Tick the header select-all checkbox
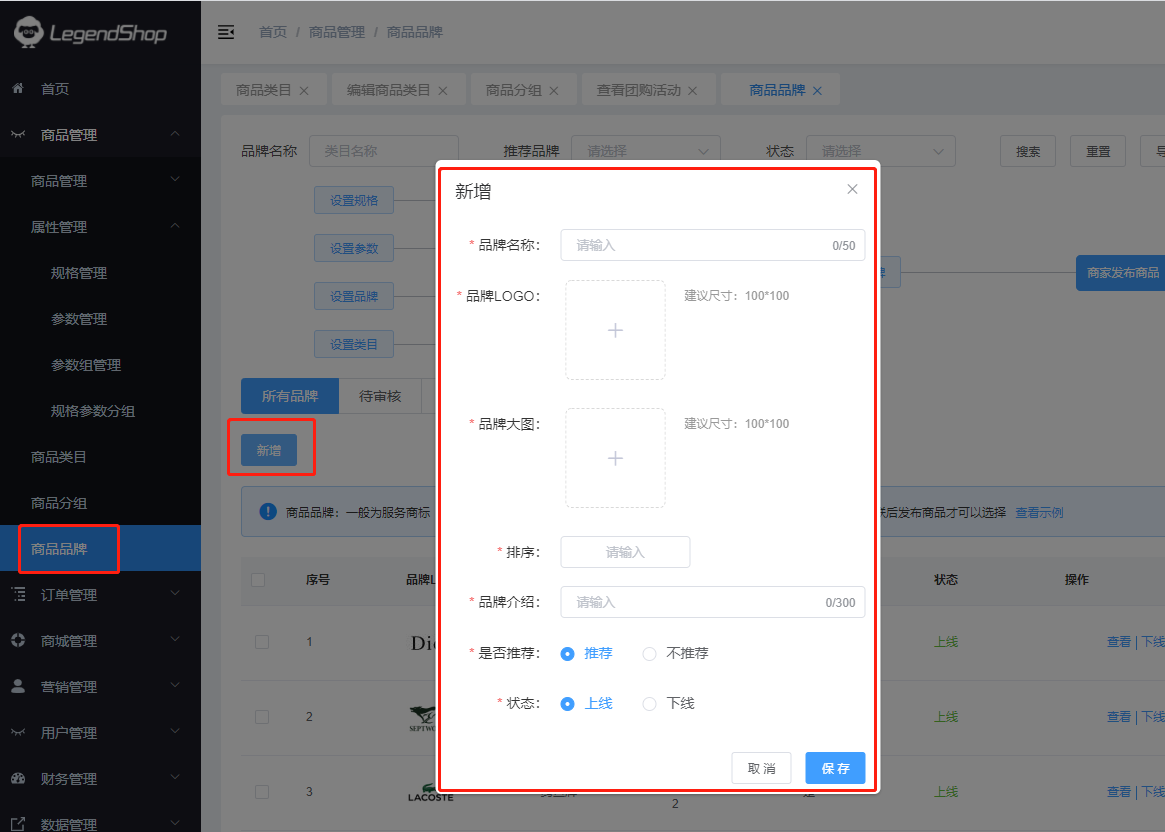 pyautogui.click(x=259, y=579)
